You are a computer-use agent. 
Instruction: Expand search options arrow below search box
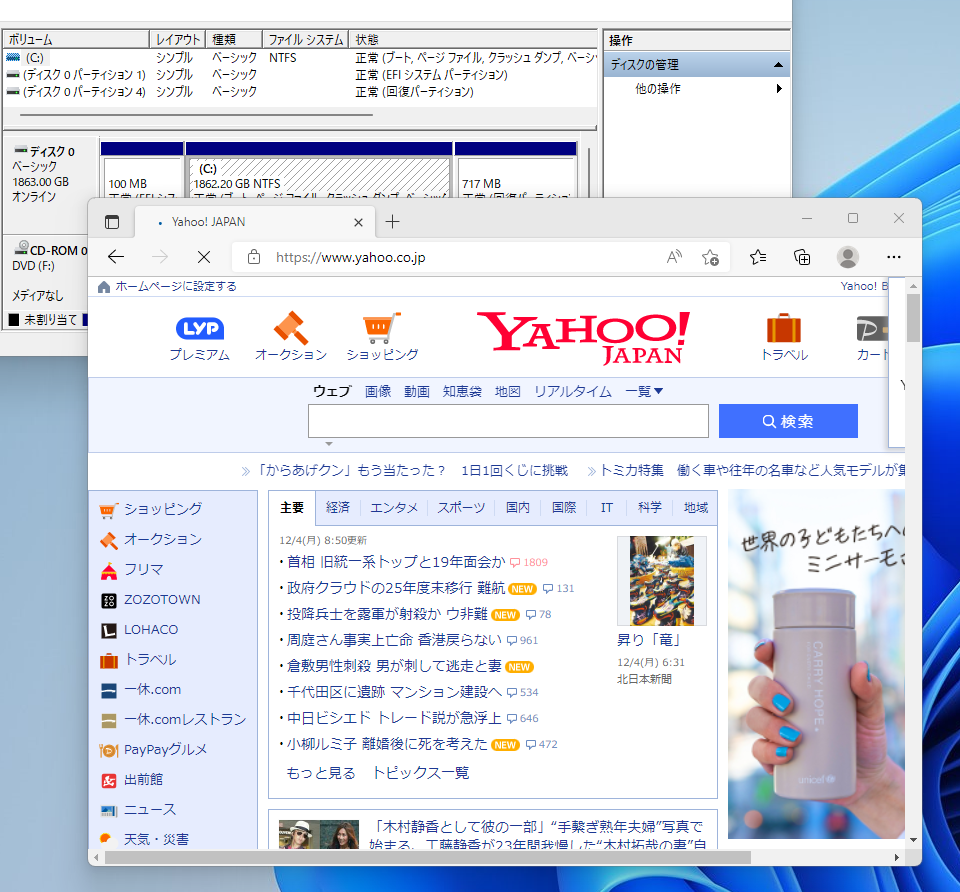point(329,444)
